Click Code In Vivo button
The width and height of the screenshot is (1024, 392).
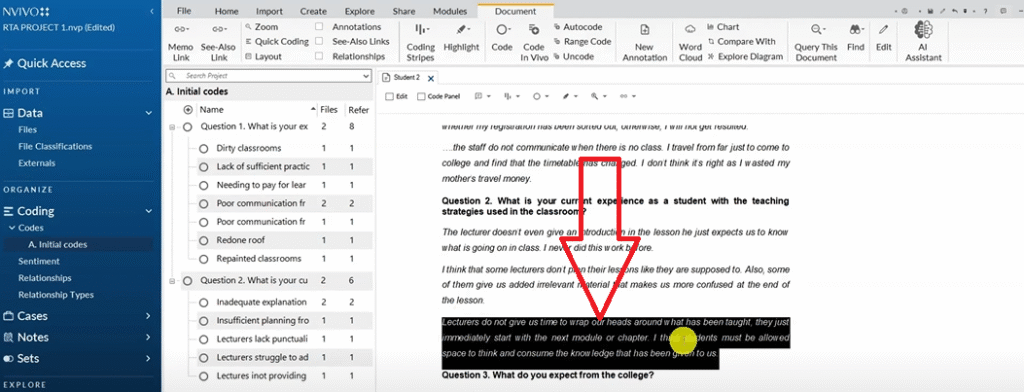(534, 42)
